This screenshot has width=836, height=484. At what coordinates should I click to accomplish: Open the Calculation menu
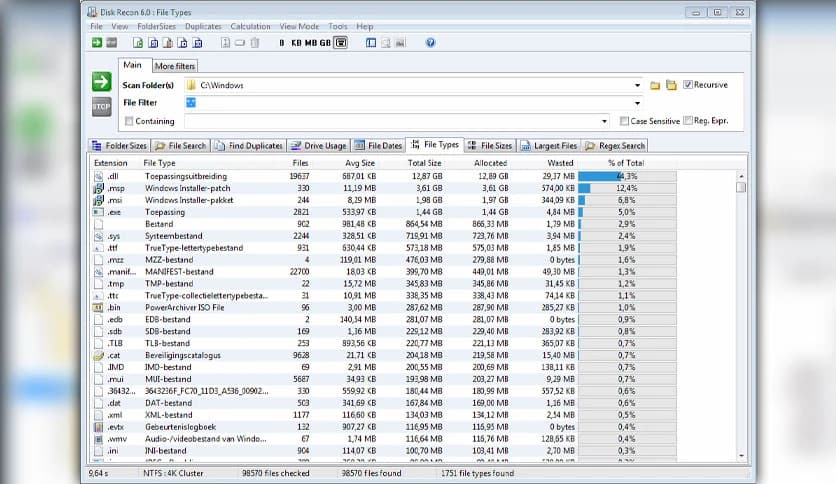click(250, 26)
